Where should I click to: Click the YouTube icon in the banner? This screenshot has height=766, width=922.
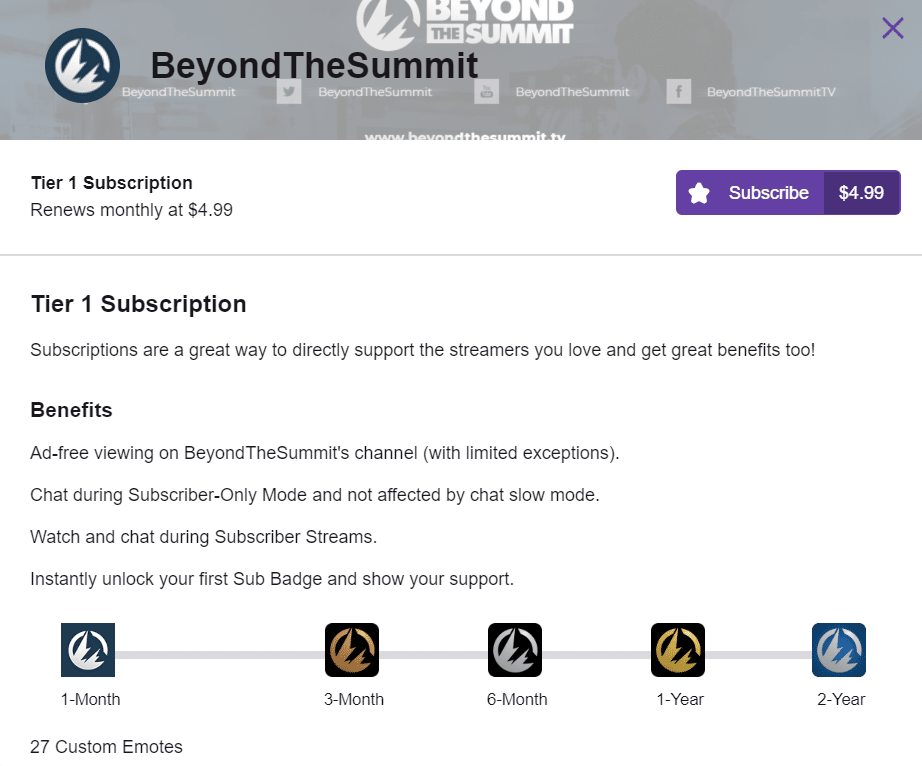click(x=486, y=92)
